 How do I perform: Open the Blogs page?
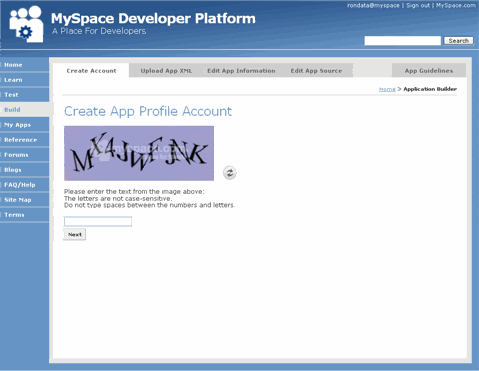click(24, 170)
